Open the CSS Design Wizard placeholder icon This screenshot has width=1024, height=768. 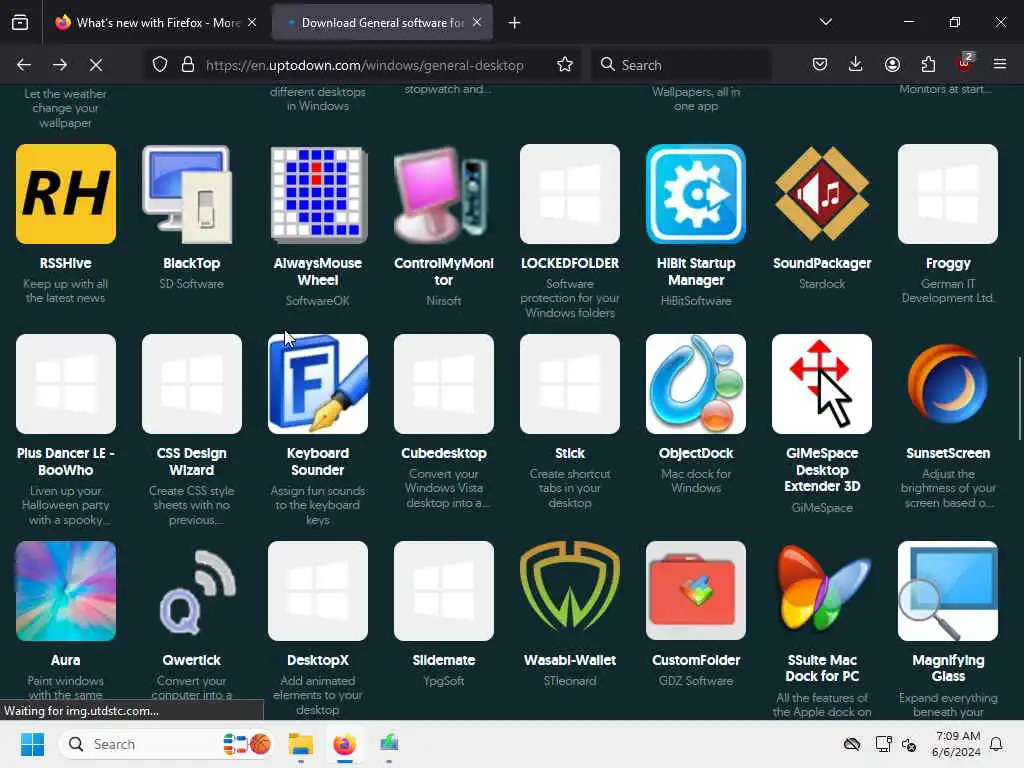click(191, 384)
